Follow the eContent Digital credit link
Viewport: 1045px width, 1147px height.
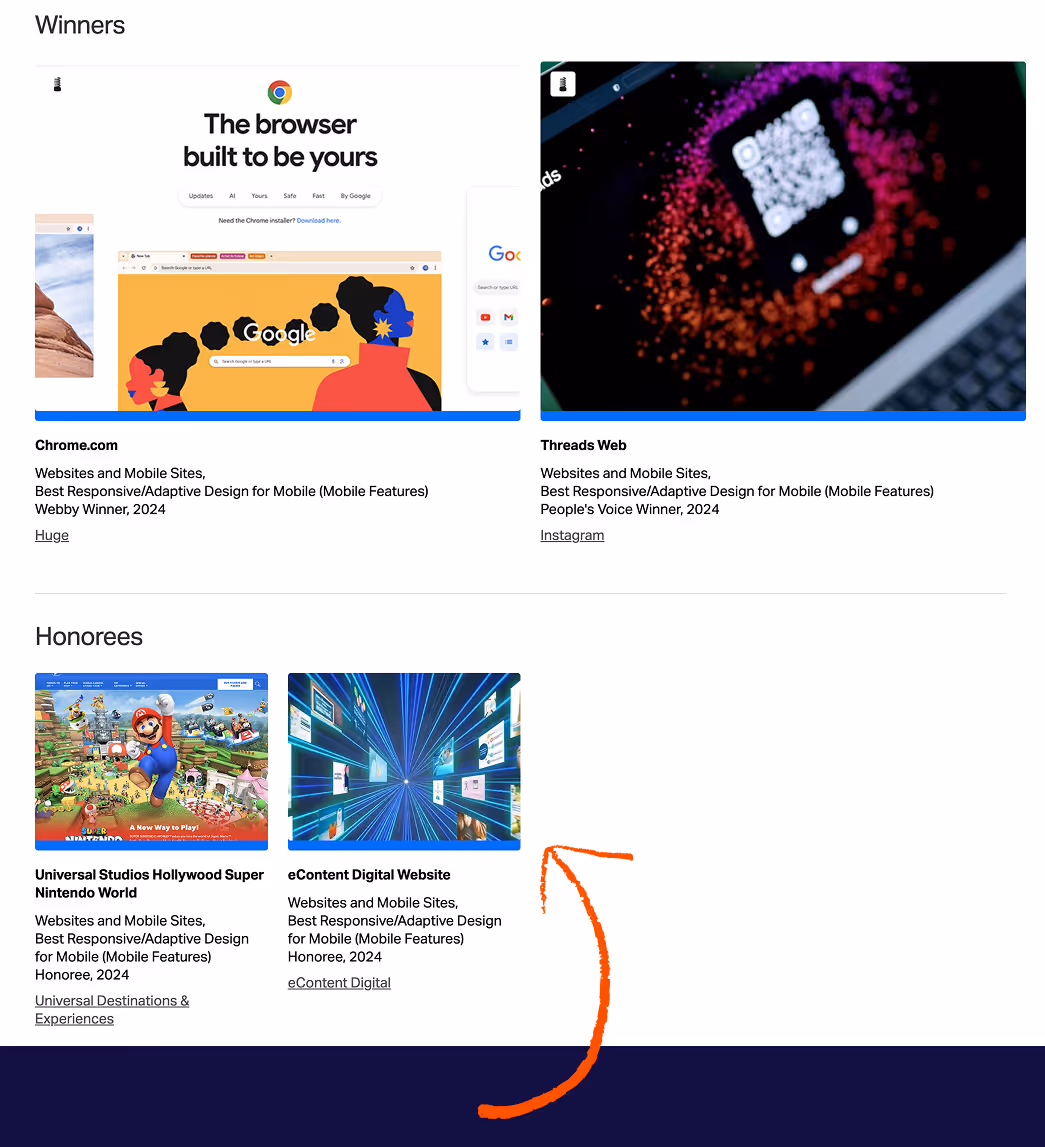[339, 983]
